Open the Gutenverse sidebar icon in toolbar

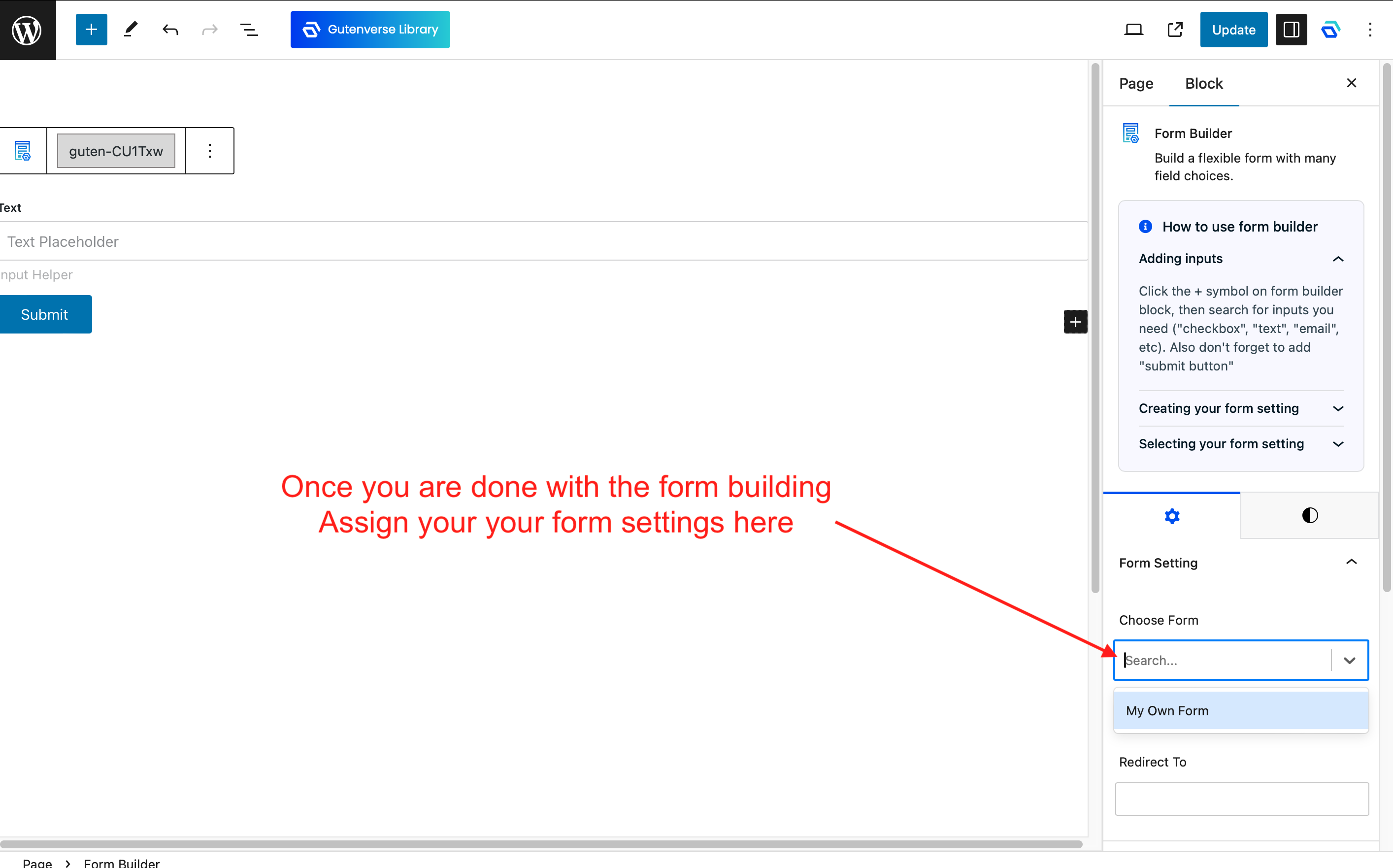[1330, 30]
